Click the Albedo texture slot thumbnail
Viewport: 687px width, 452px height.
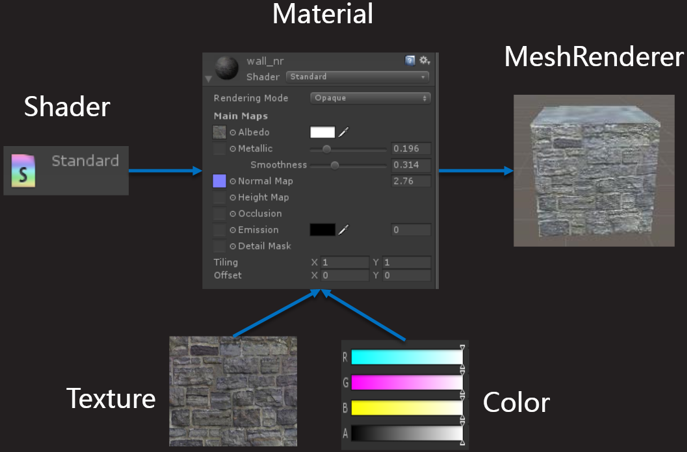[x=220, y=132]
